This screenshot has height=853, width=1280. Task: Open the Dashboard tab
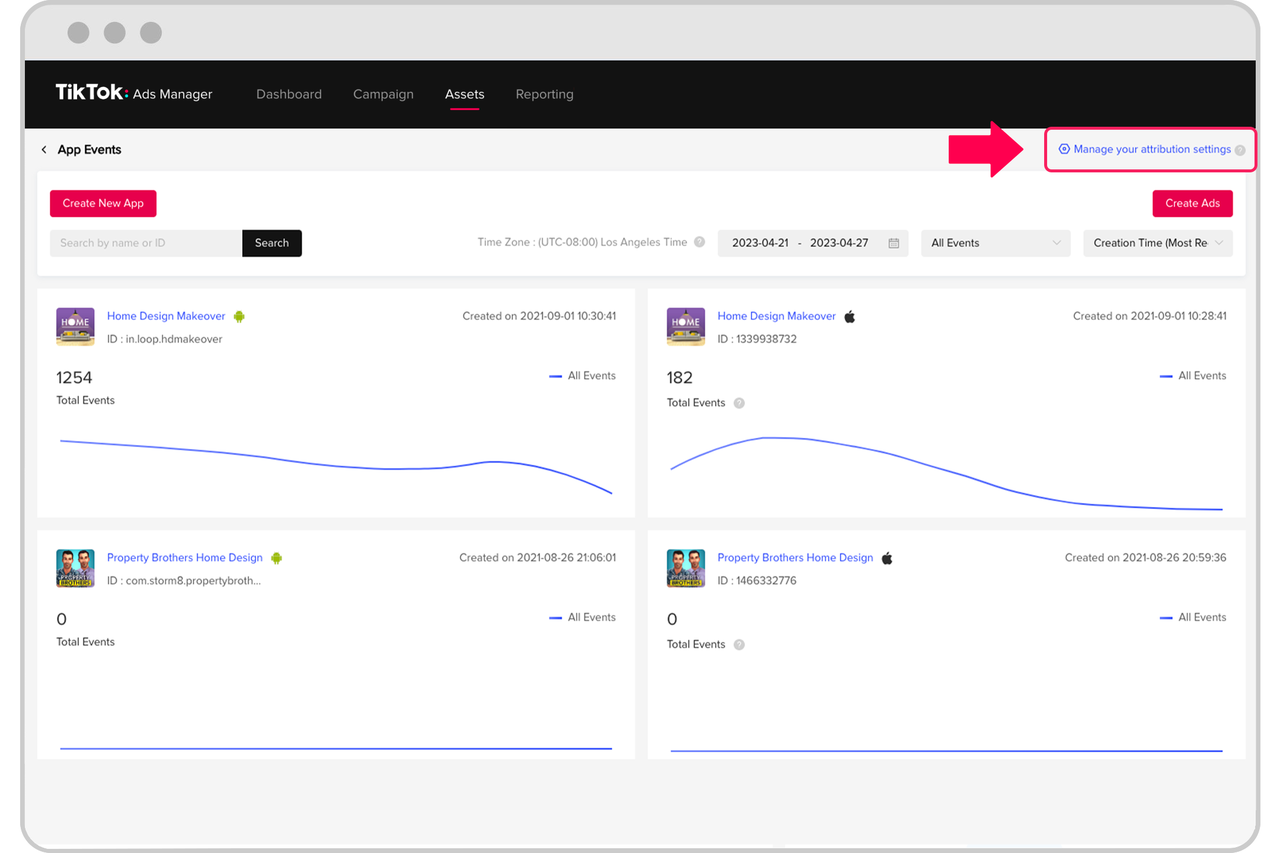tap(289, 94)
